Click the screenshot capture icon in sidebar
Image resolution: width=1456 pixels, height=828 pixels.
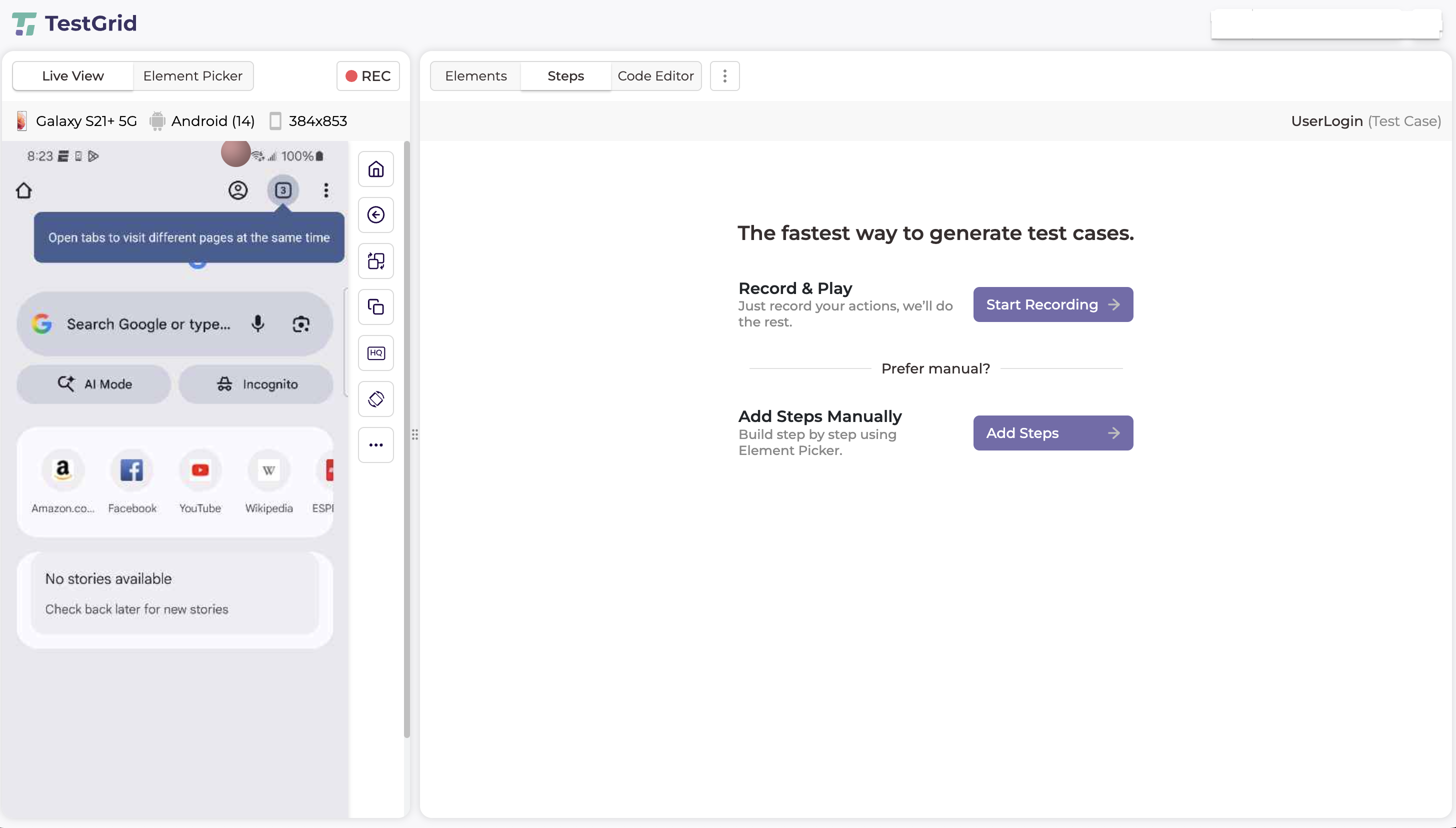(x=376, y=261)
